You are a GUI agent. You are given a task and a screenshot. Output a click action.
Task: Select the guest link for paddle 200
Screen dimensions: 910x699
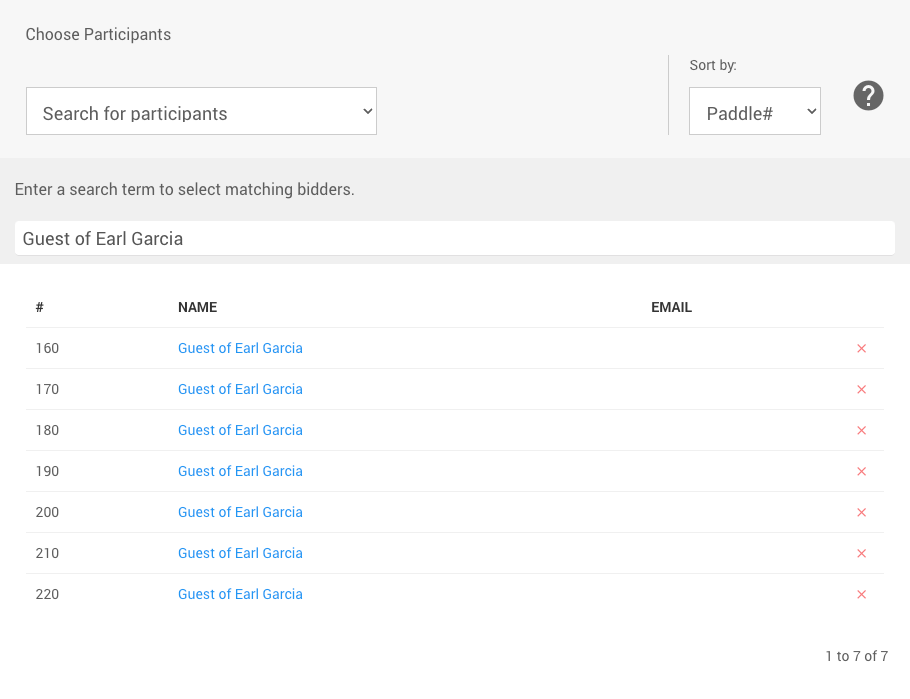pos(240,512)
